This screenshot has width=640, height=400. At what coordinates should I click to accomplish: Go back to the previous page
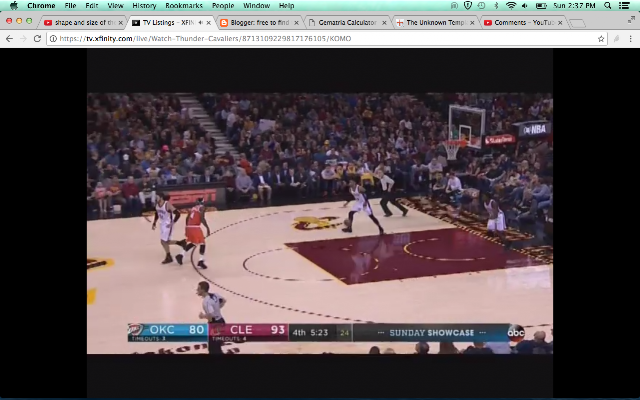tap(9, 38)
